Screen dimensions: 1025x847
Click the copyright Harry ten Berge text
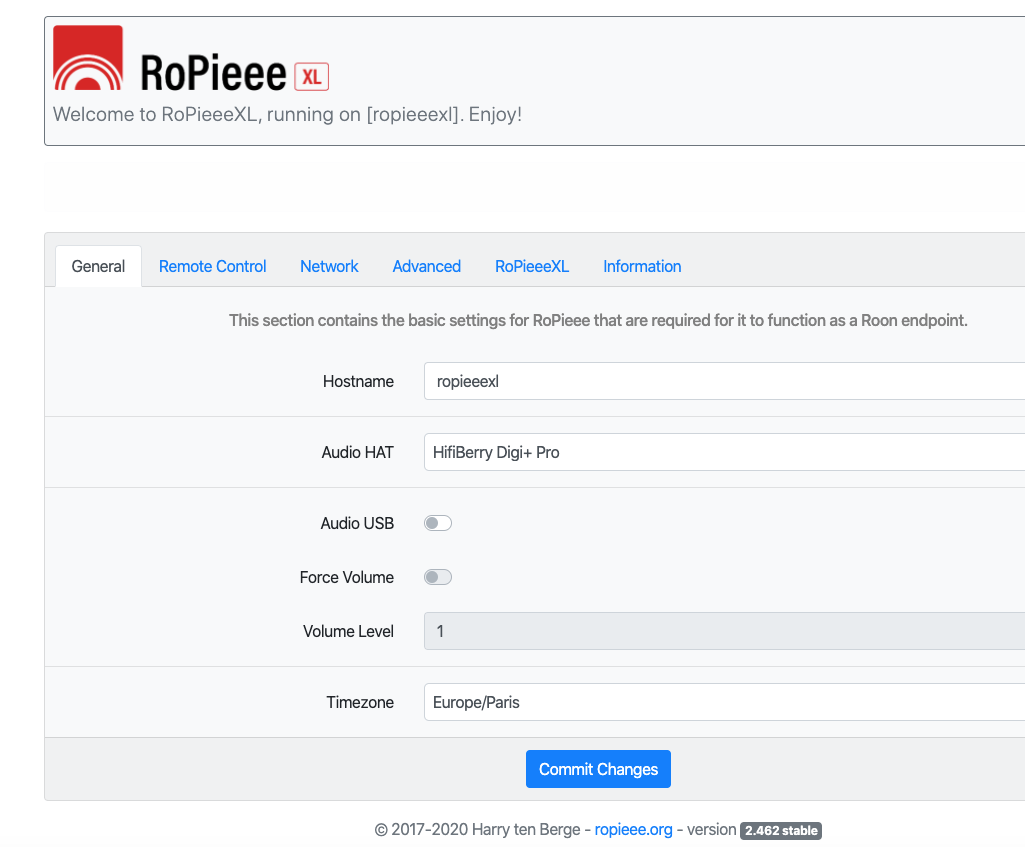pos(477,829)
